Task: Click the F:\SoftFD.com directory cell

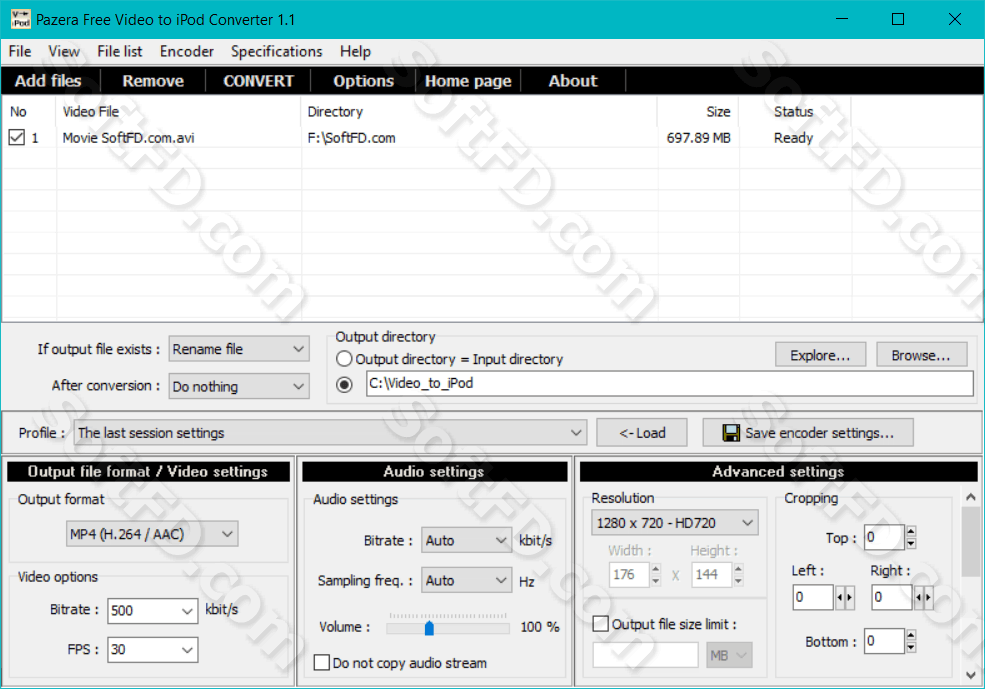Action: [x=352, y=138]
